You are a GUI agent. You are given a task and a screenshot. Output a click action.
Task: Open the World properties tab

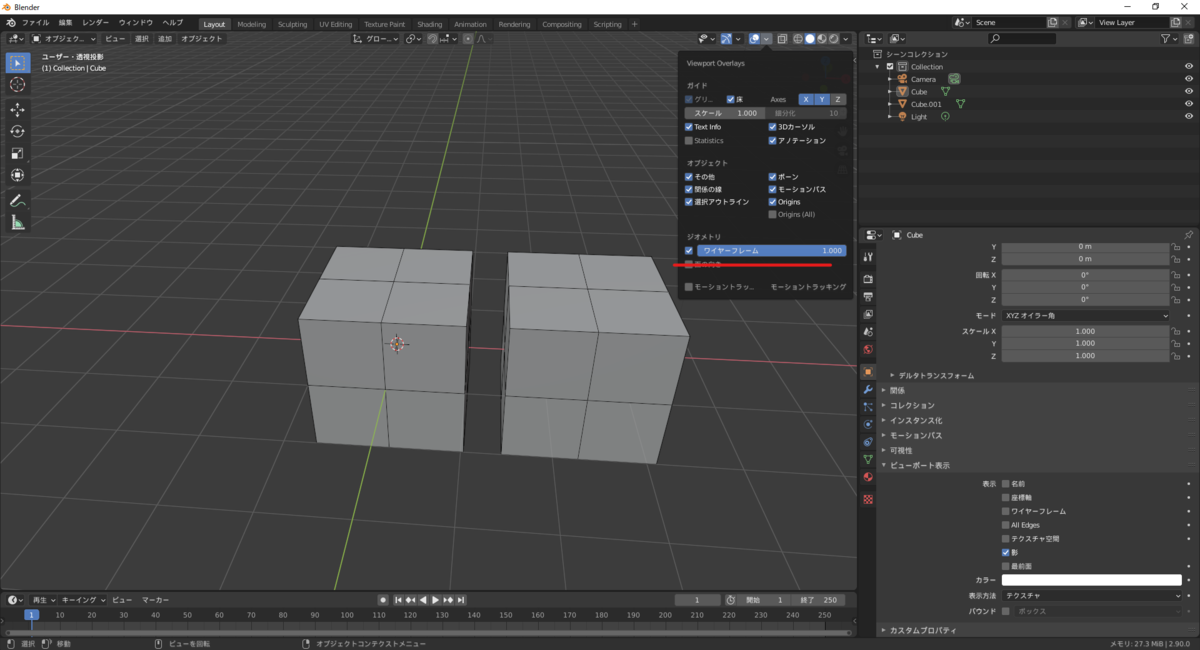868,350
